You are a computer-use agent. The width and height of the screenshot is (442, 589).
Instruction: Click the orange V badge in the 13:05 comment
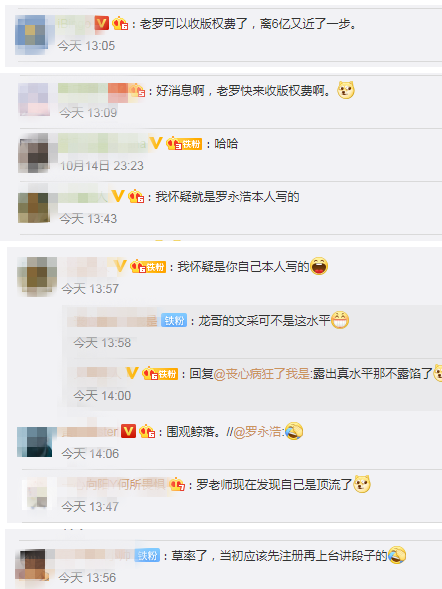pyautogui.click(x=101, y=23)
